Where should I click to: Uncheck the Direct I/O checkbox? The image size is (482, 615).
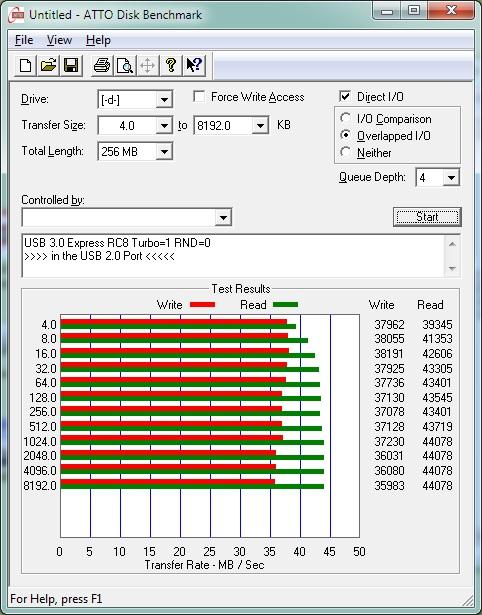(345, 96)
